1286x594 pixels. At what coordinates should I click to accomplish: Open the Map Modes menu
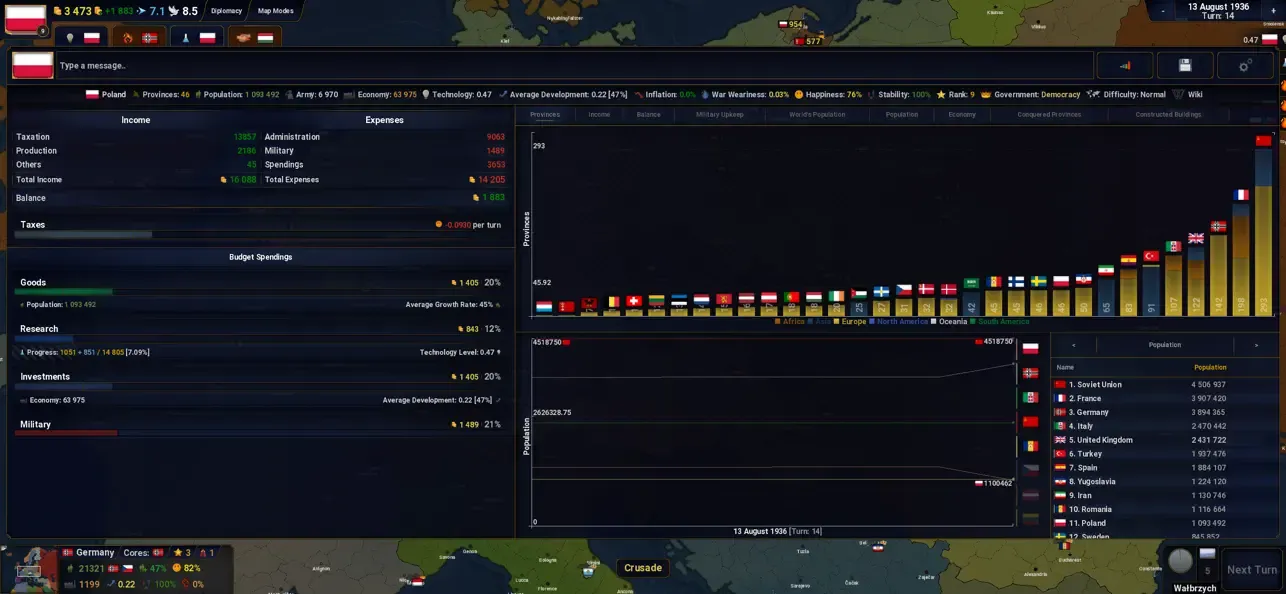(275, 11)
